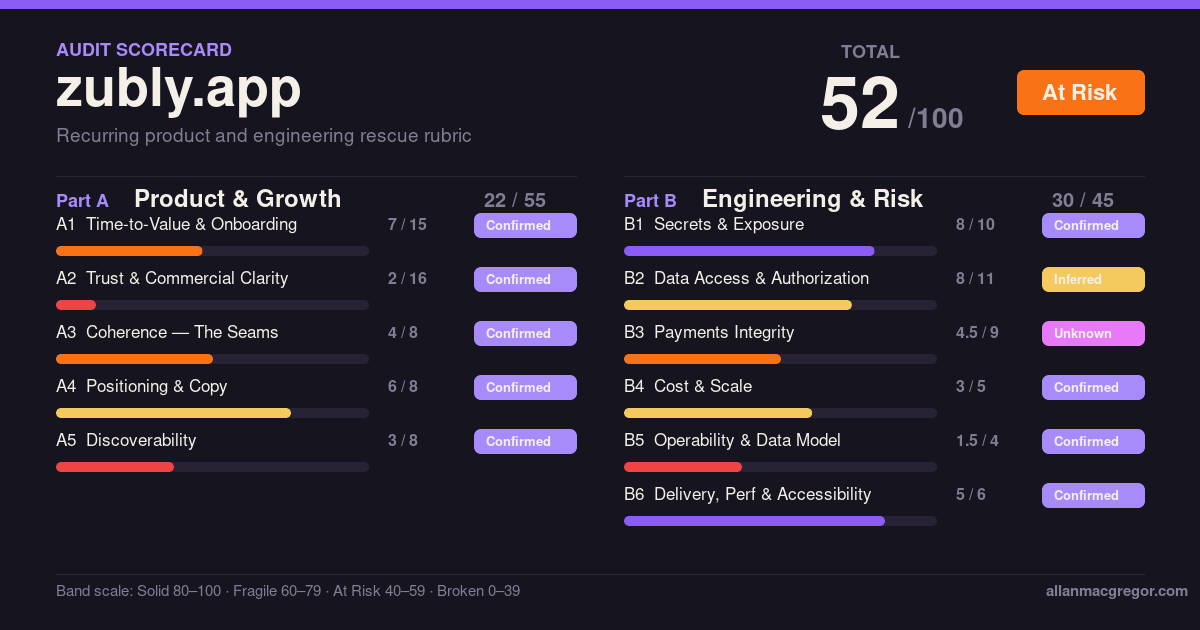
Task: Click the 5 / 6 score
Action: pyautogui.click(x=971, y=495)
